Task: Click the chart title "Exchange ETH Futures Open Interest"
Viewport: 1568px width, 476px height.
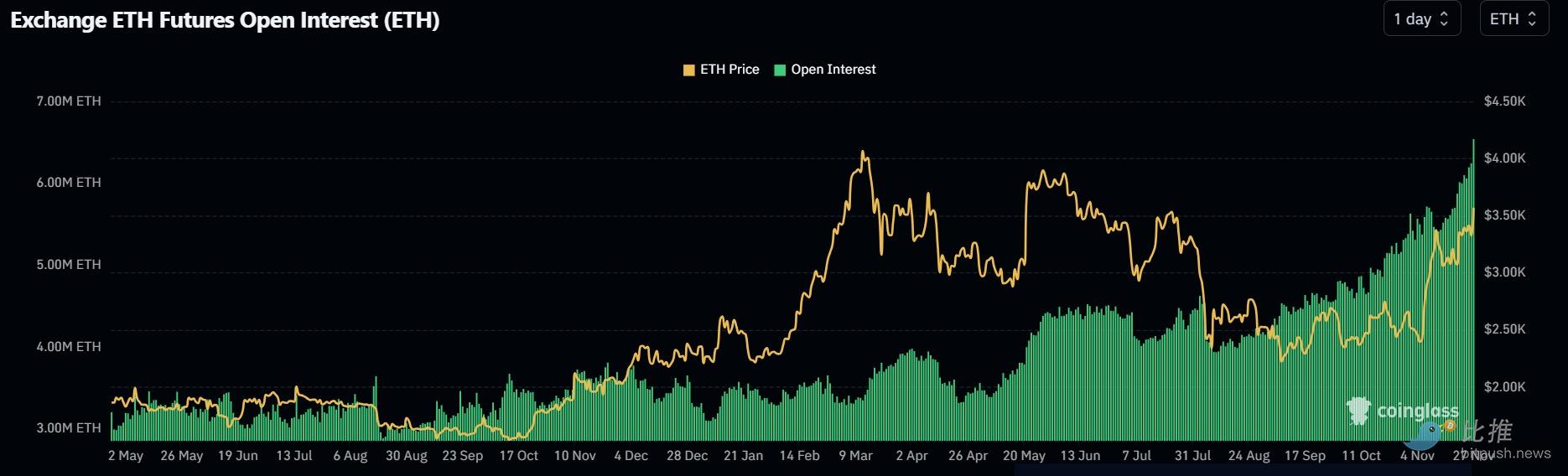Action: coord(225,21)
